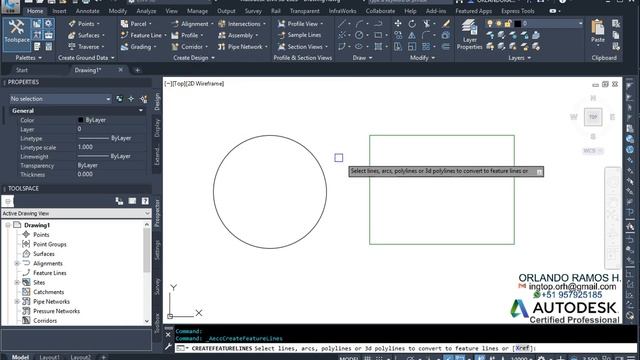Screen dimensions: 640x360
Task: Toggle layer freeze sun icon in layer dropdown
Action: [498, 24]
